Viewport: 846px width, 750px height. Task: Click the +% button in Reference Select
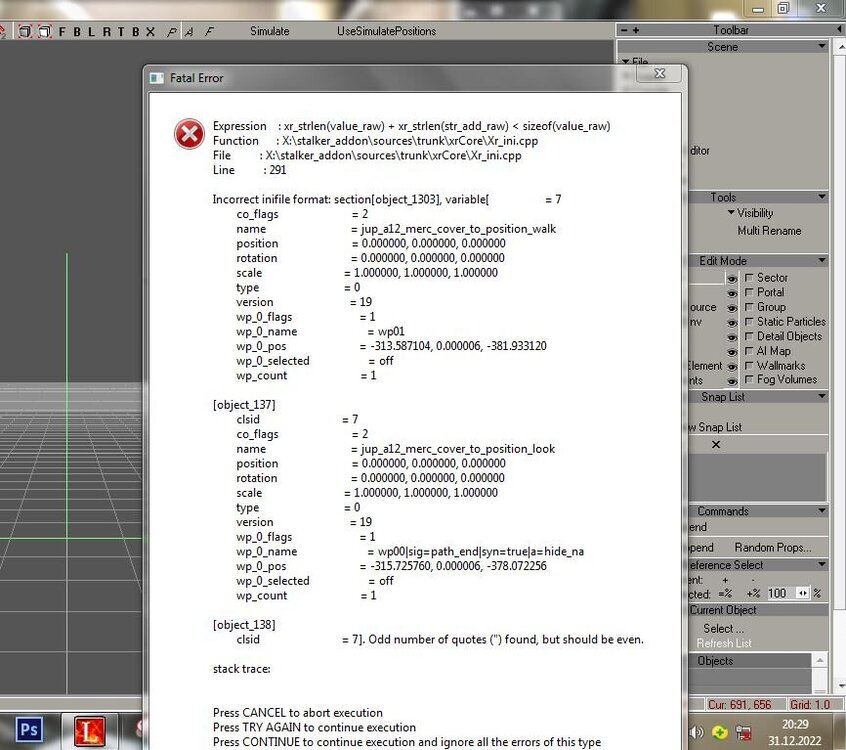pyautogui.click(x=753, y=594)
